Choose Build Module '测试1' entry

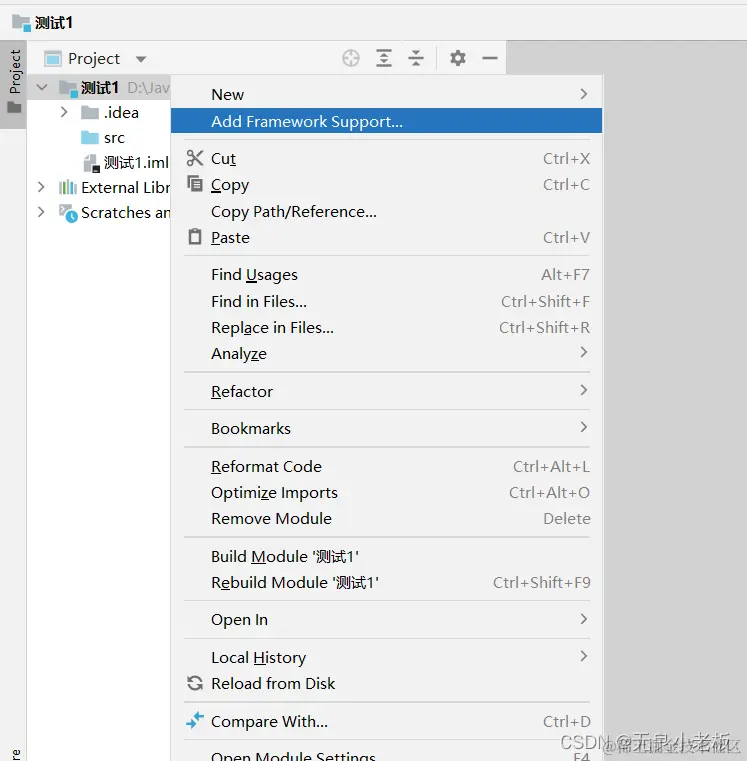(x=386, y=556)
